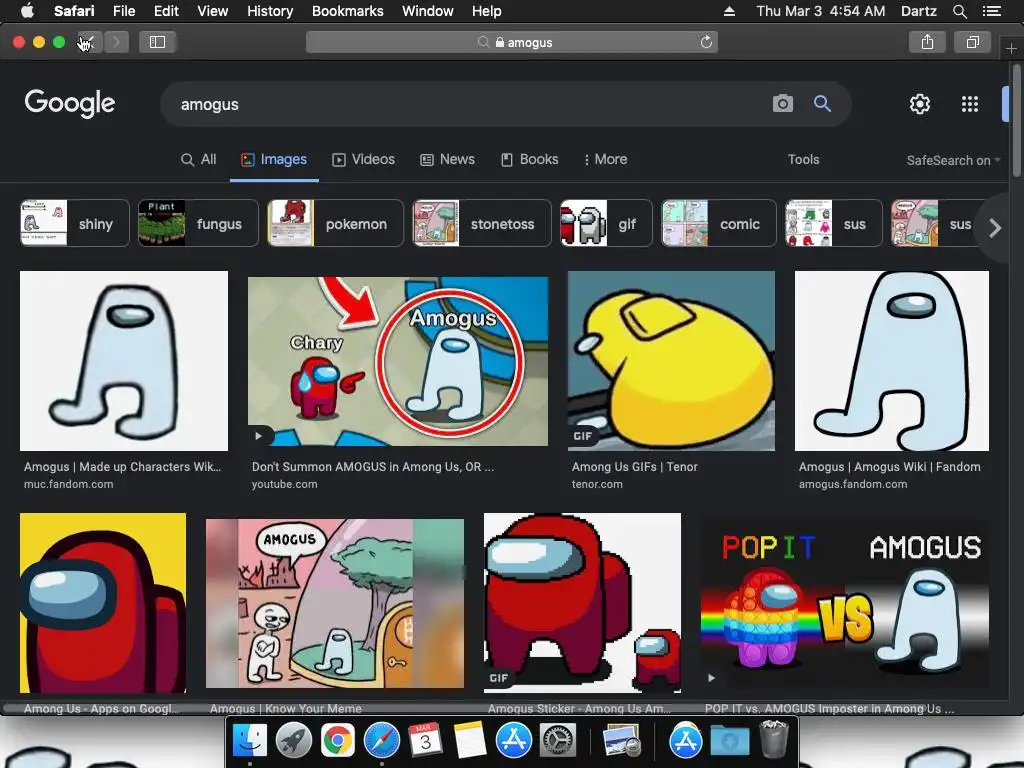This screenshot has width=1024, height=768.
Task: Click the date and time in menu bar
Action: (821, 11)
